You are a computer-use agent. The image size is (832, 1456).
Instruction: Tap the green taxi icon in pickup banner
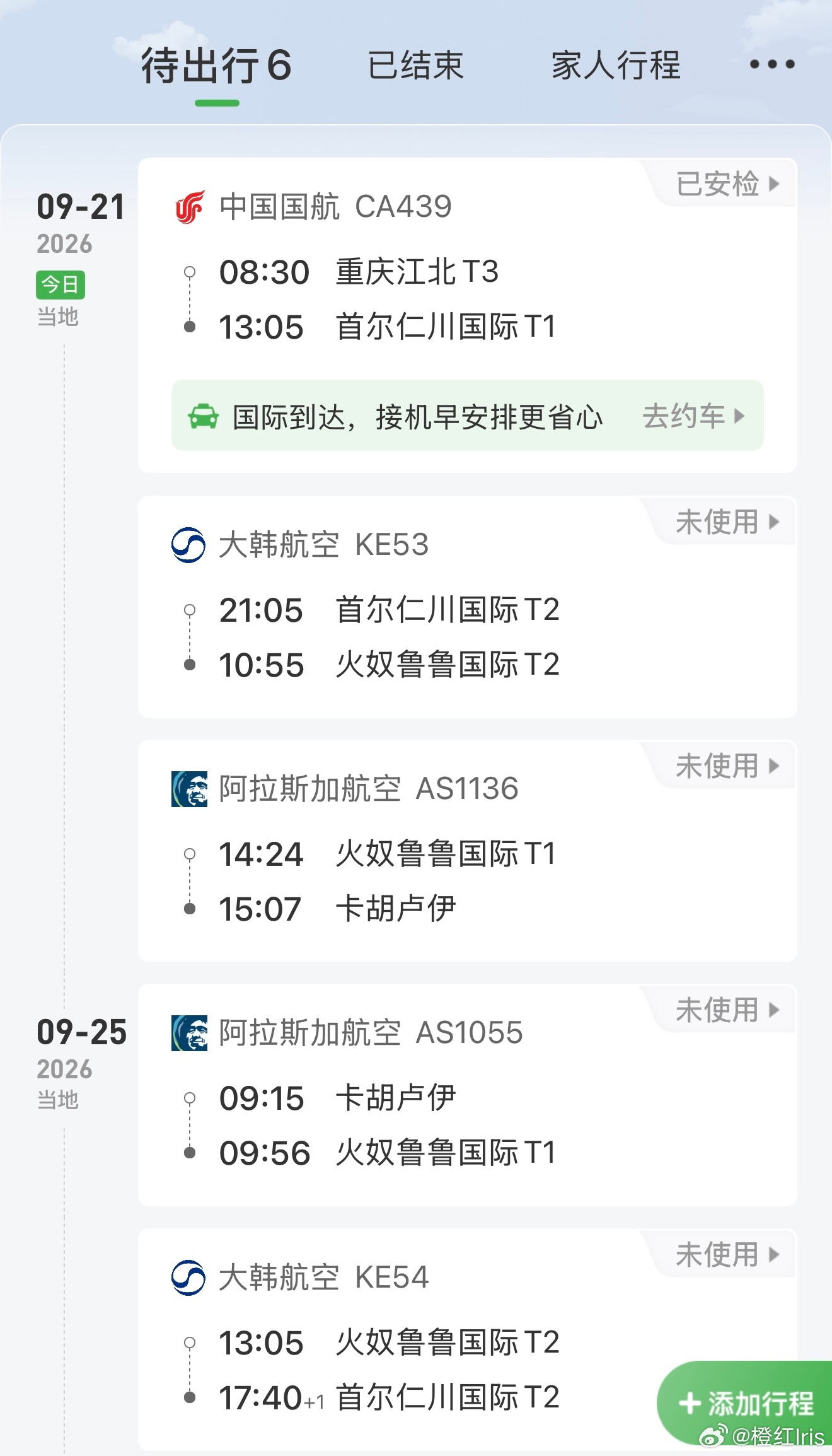204,417
